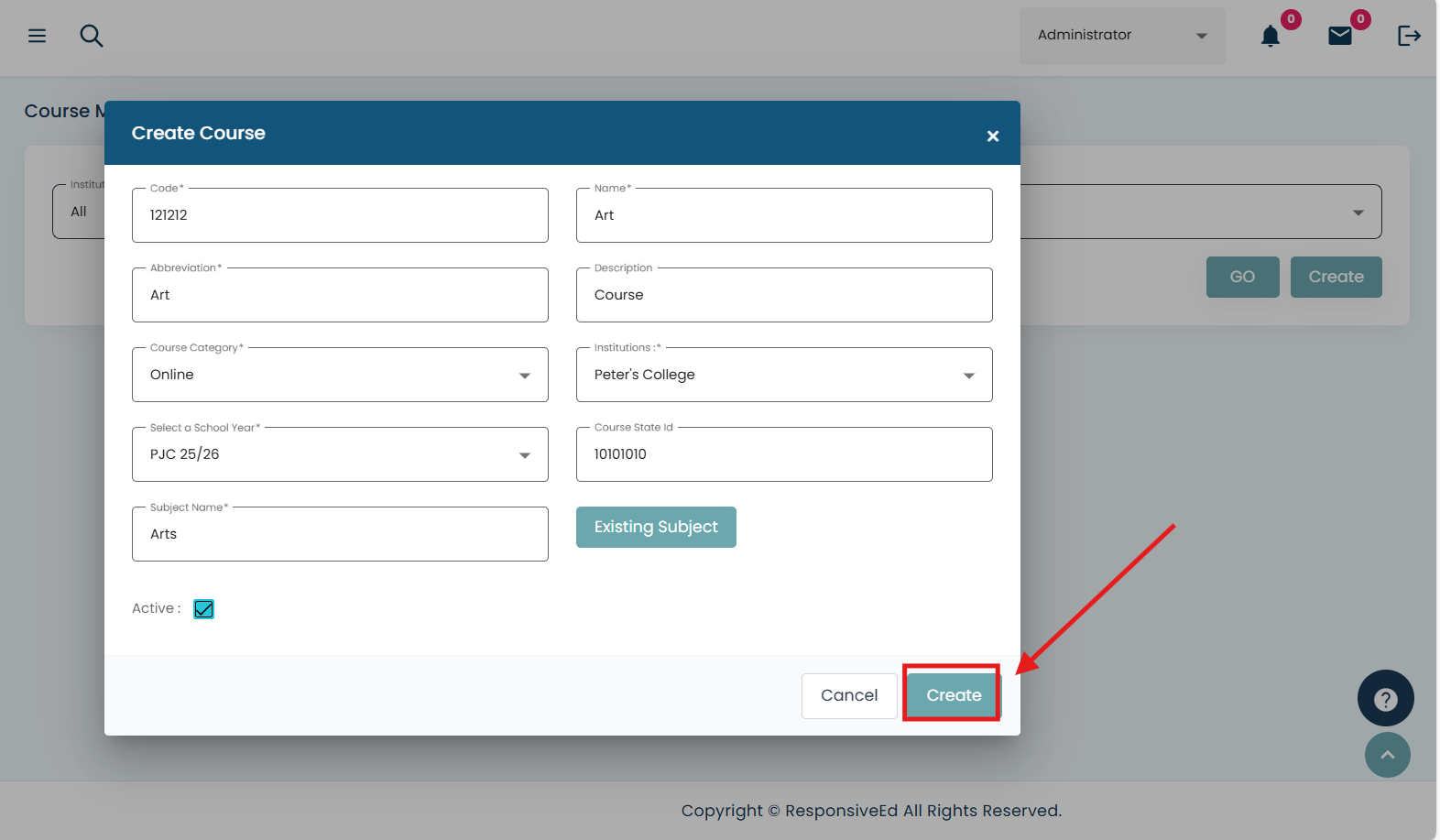
Task: Expand the Select a School Year dropdown
Action: tap(340, 455)
